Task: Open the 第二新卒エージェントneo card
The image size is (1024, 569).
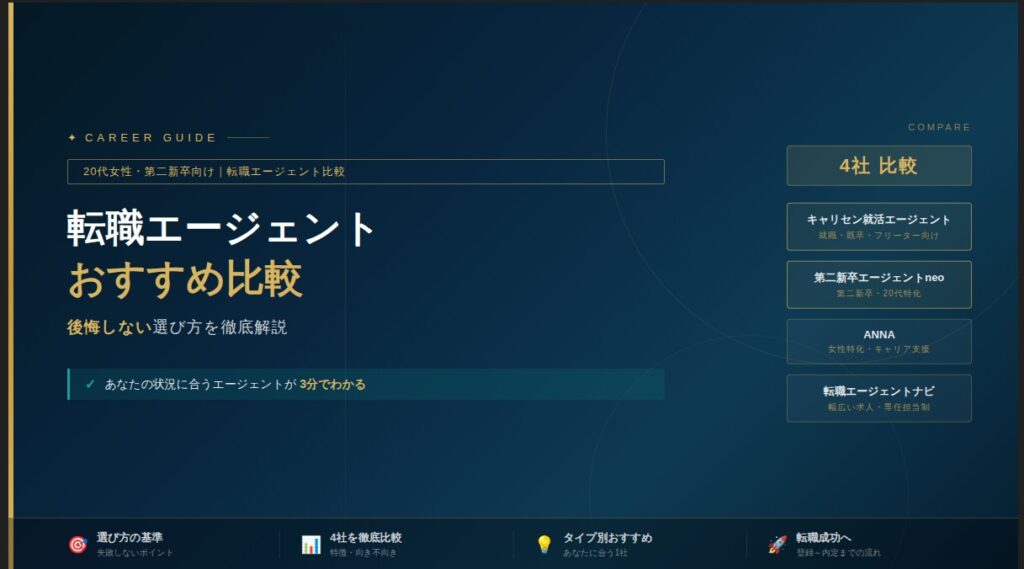Action: (879, 285)
